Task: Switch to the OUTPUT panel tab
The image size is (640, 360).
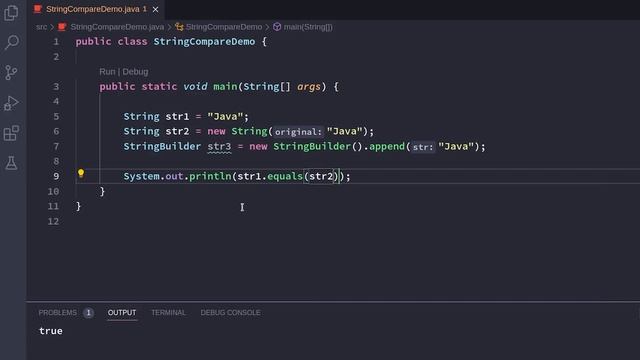Action: pos(122,313)
